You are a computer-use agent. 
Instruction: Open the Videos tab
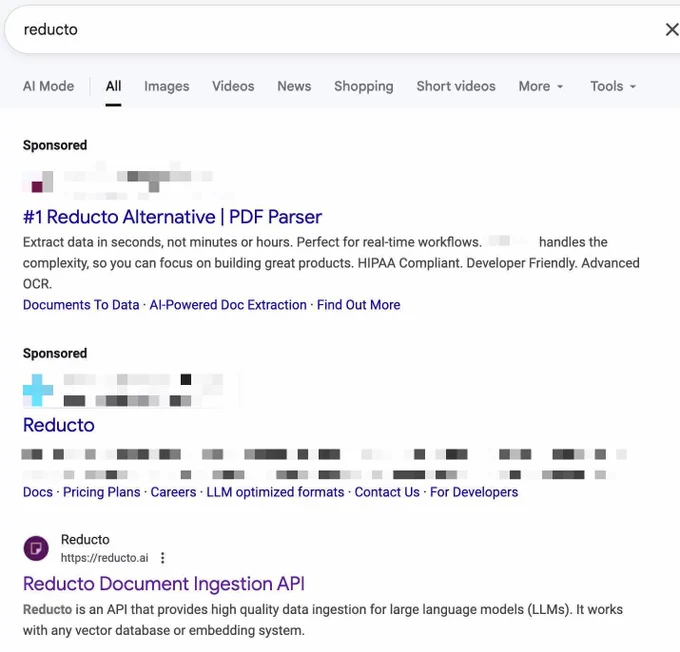pos(233,86)
